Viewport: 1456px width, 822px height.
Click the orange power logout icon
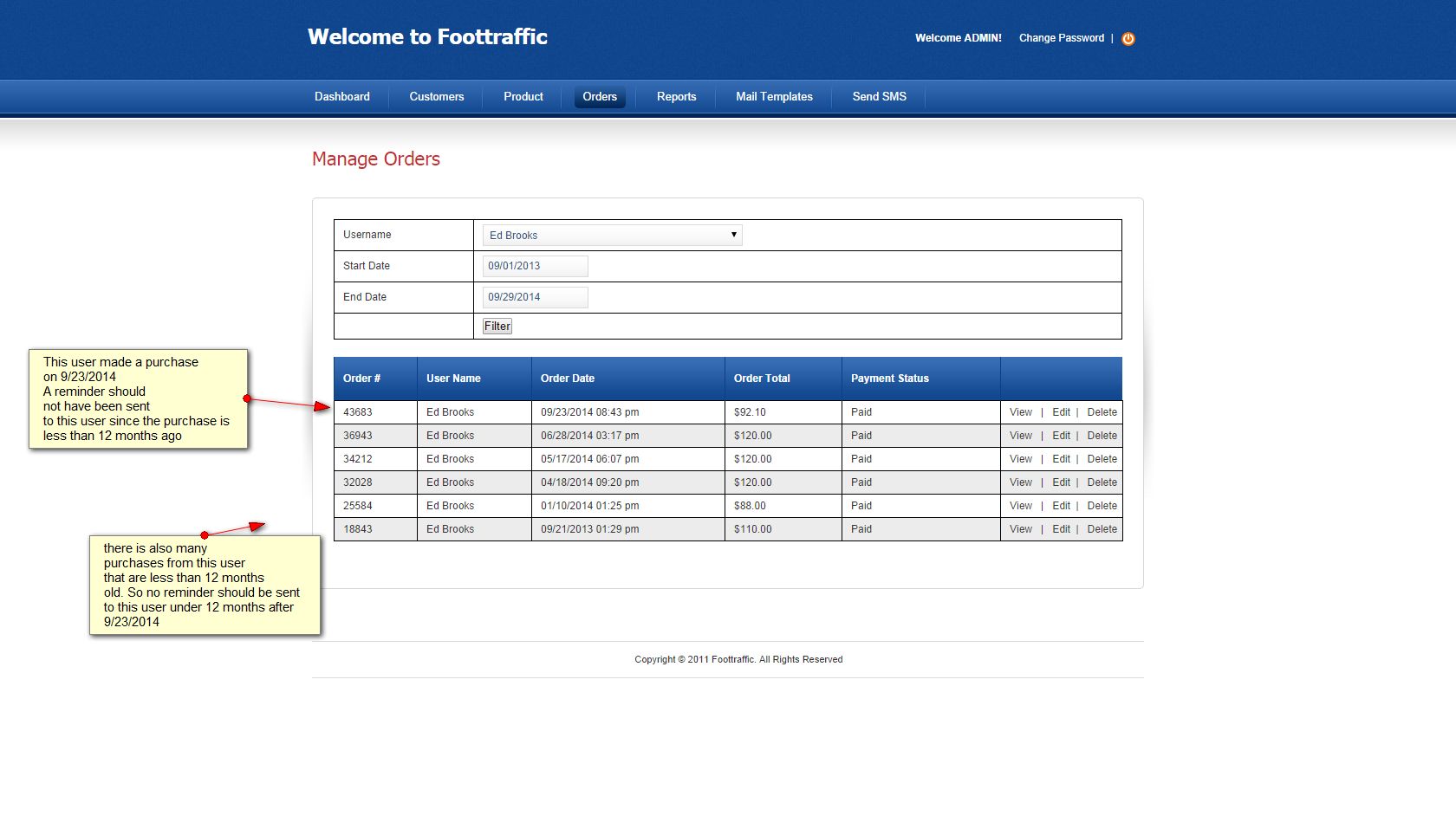tap(1128, 38)
